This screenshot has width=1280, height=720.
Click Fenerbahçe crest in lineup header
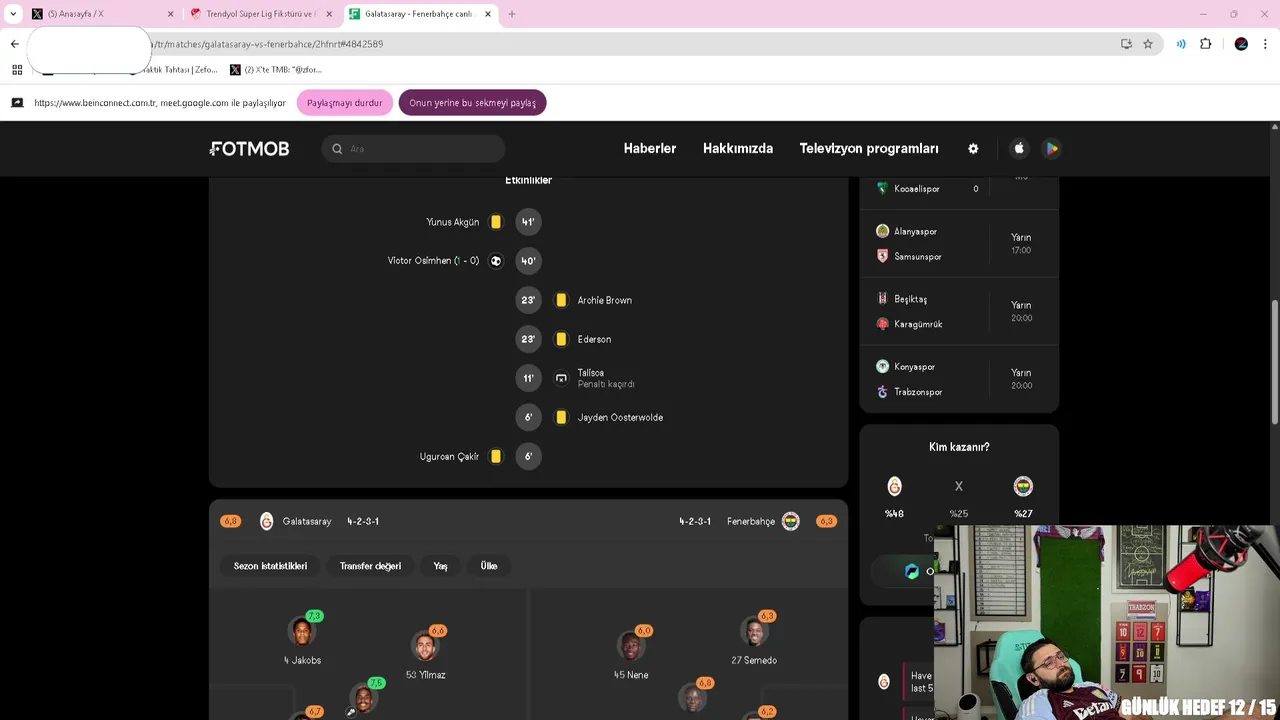790,521
